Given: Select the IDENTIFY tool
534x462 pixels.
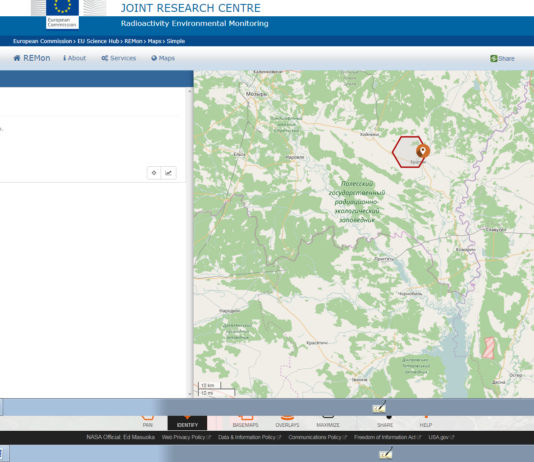Looking at the screenshot, I should click(187, 423).
